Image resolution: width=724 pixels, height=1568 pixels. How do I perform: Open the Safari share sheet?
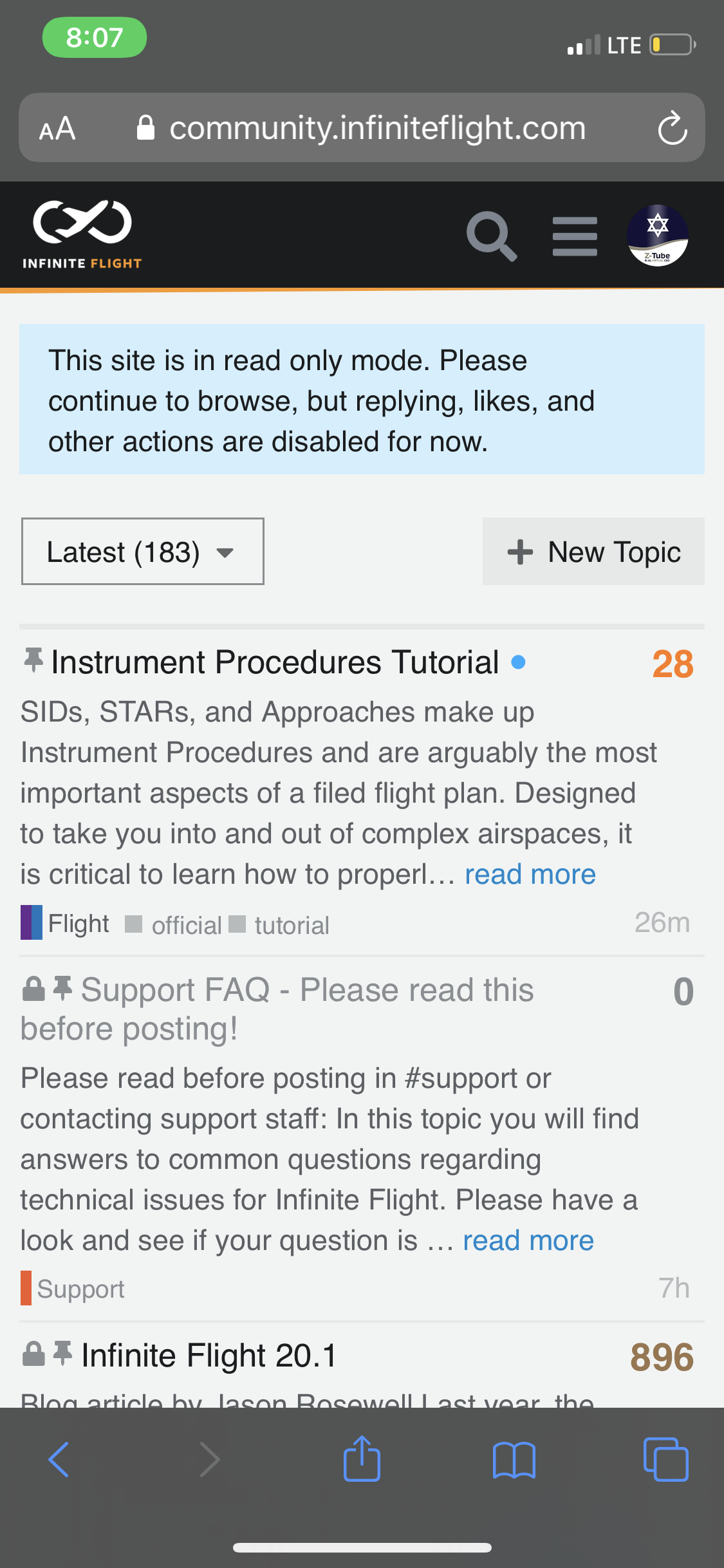[362, 1459]
